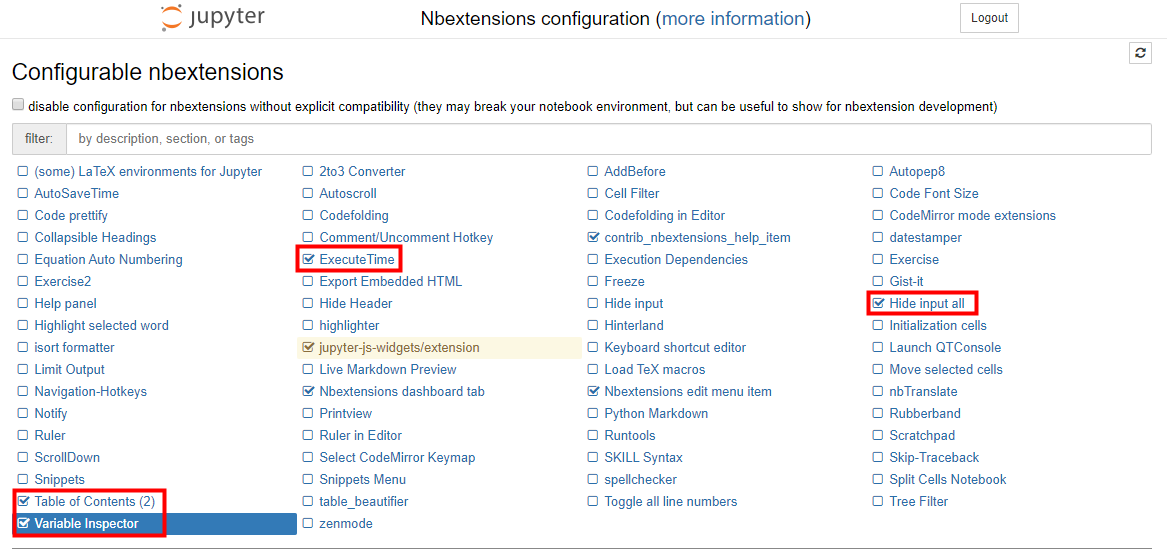This screenshot has height=553, width=1167.
Task: Select the AddBefore extension
Action: coord(635,172)
